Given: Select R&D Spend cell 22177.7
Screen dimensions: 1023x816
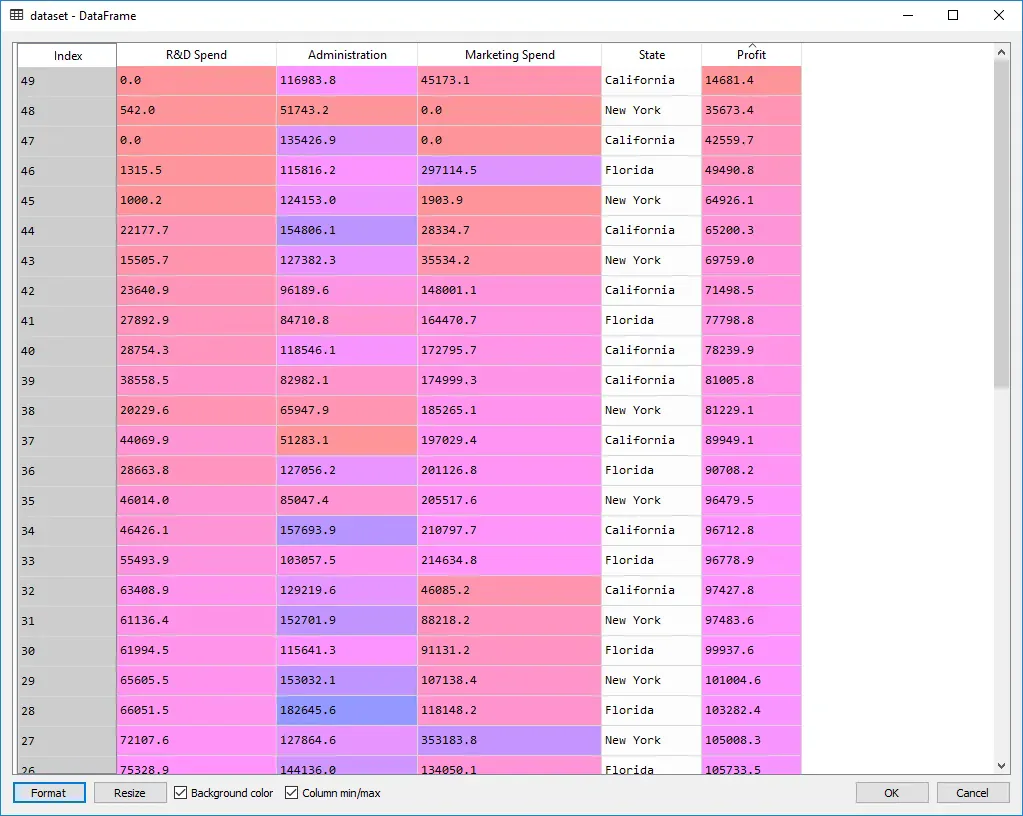Looking at the screenshot, I should click(x=196, y=230).
